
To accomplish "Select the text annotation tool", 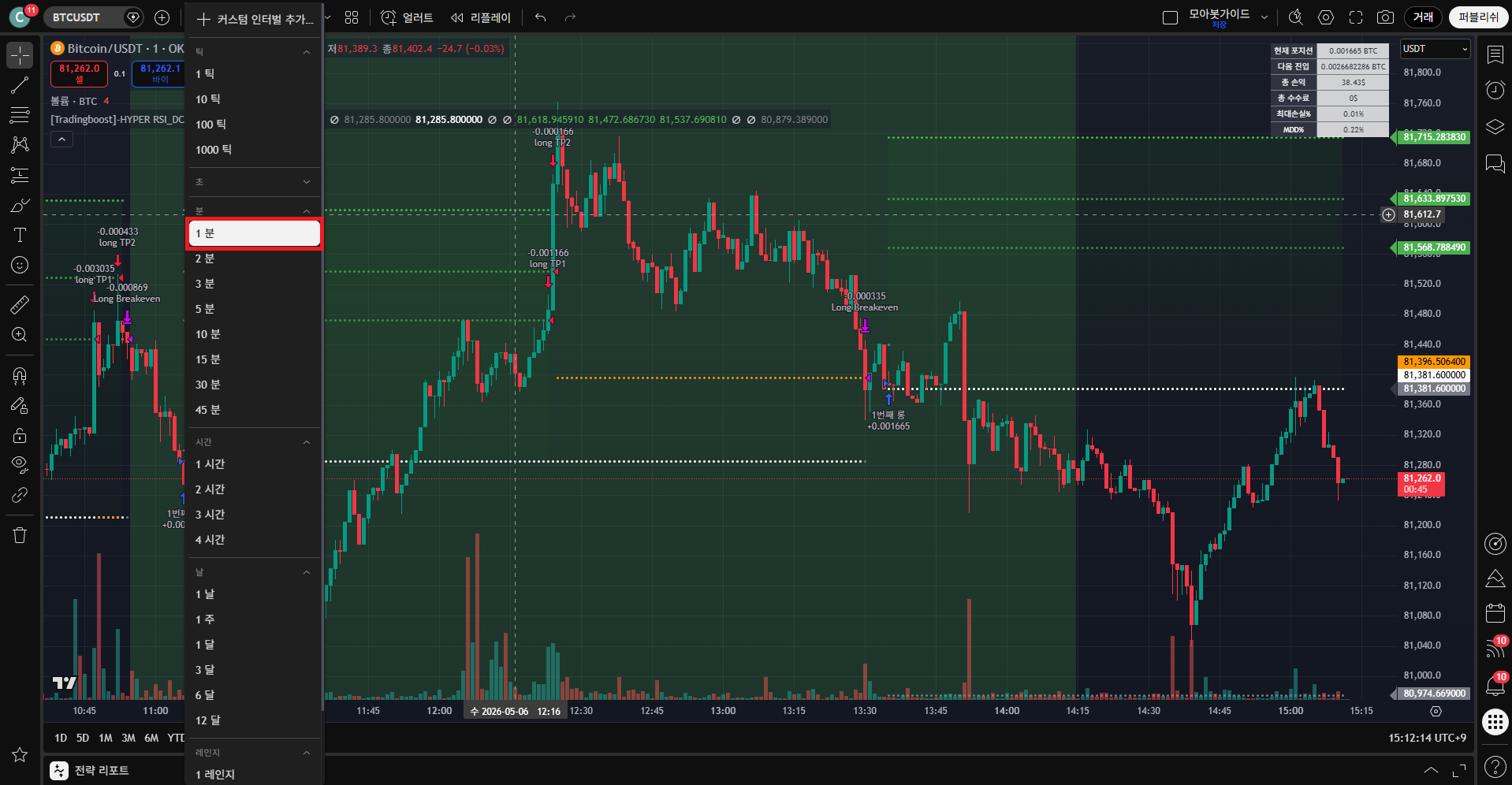I will (x=20, y=235).
